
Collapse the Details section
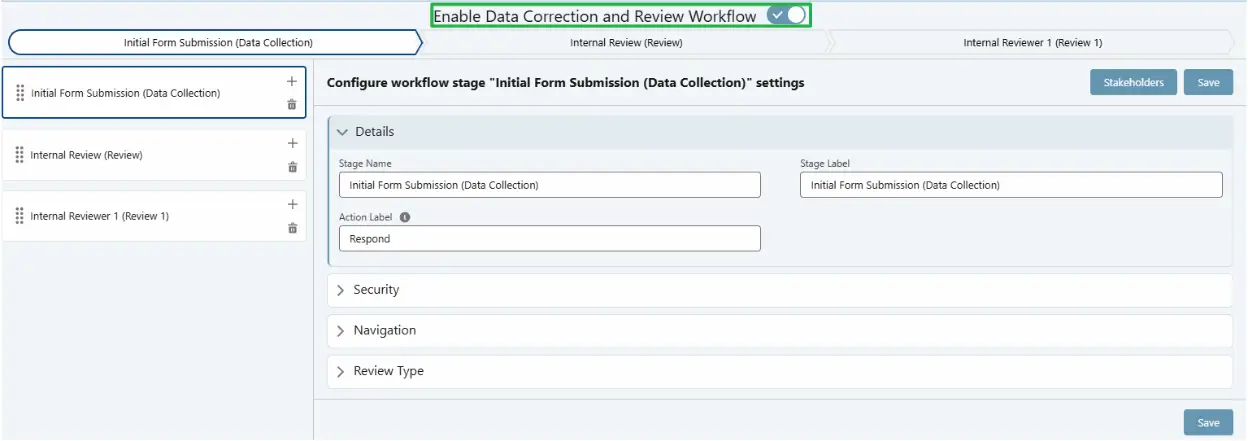780,132
